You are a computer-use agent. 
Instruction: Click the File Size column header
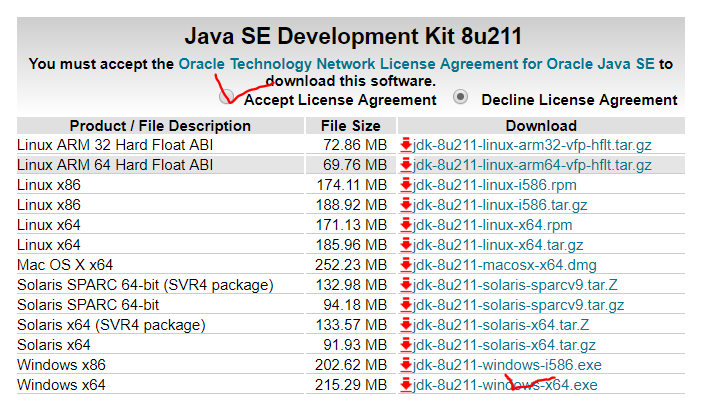351,126
